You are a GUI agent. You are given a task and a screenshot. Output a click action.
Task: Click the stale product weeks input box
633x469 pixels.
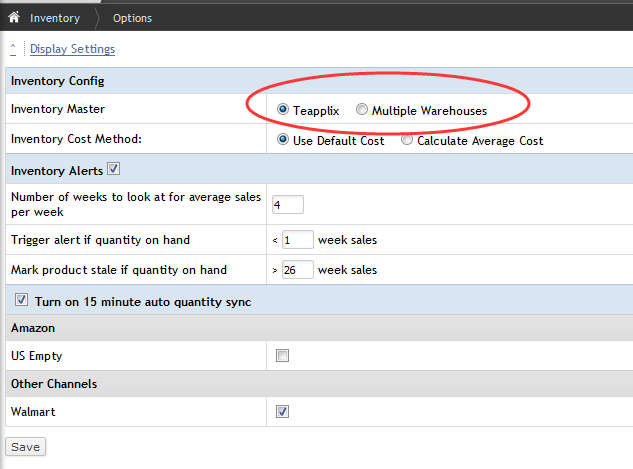click(x=298, y=270)
